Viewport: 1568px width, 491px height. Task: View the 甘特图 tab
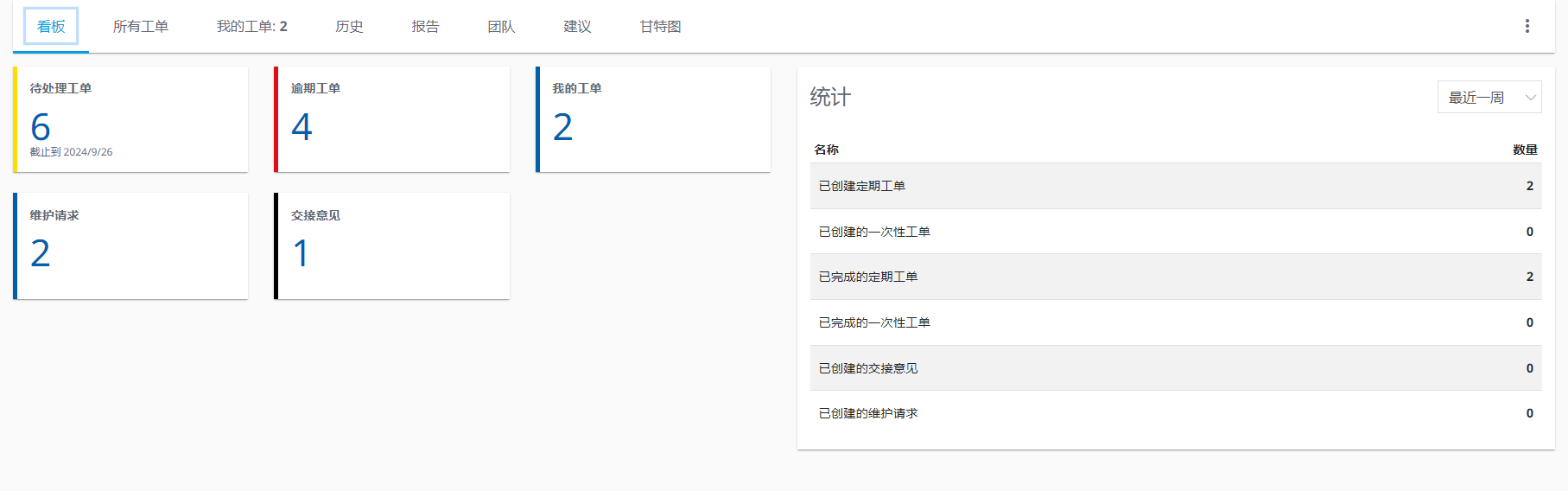tap(660, 27)
